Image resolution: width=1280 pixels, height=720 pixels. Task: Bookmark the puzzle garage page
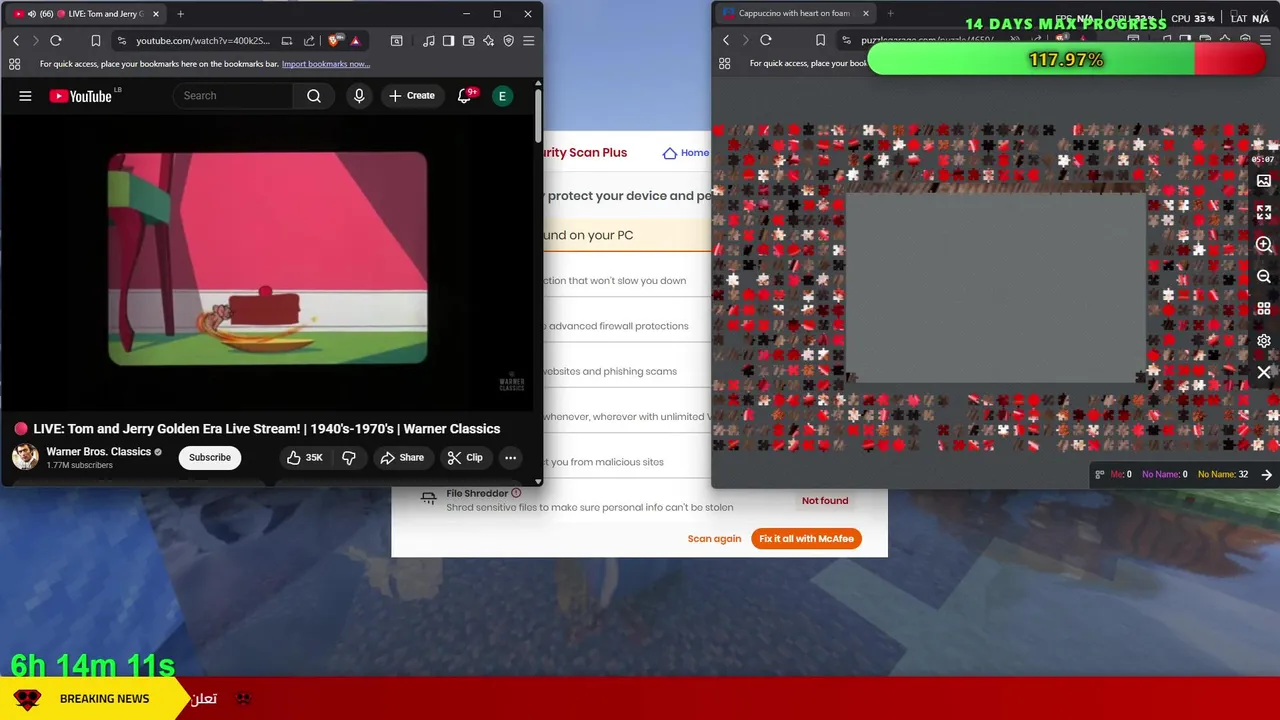click(x=820, y=40)
